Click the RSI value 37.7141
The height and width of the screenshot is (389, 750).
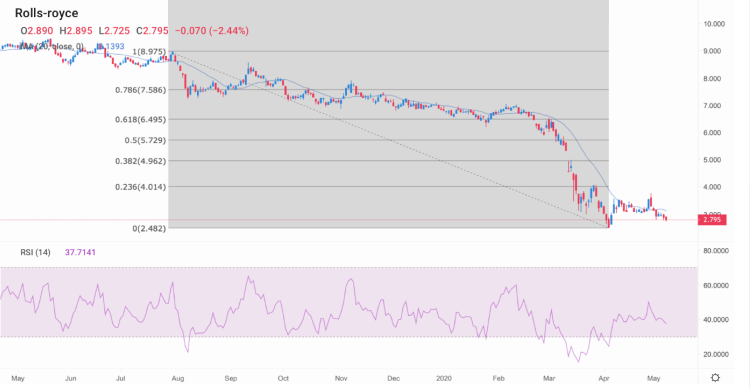pyautogui.click(x=80, y=252)
